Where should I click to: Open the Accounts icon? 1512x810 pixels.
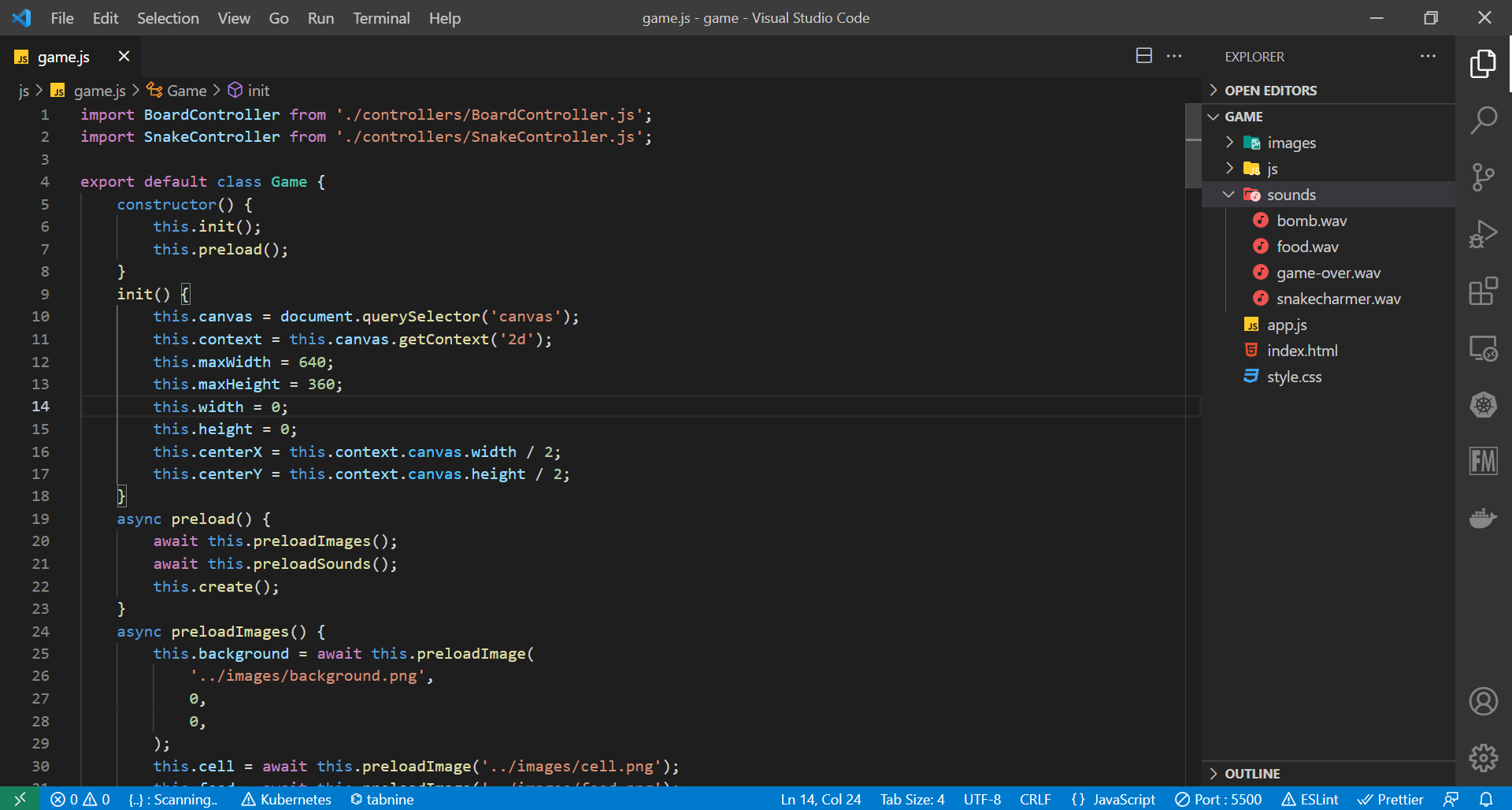click(1483, 701)
